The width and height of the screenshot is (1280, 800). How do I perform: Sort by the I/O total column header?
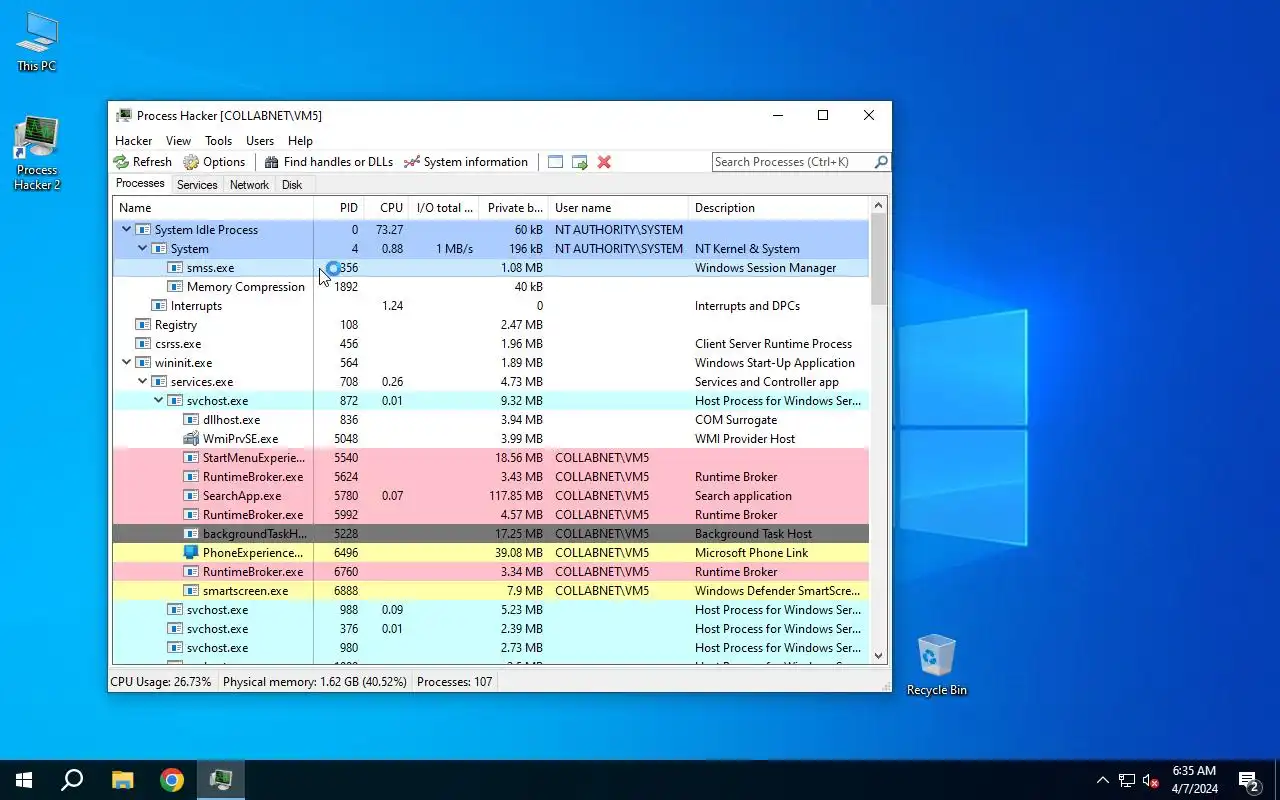(x=445, y=208)
